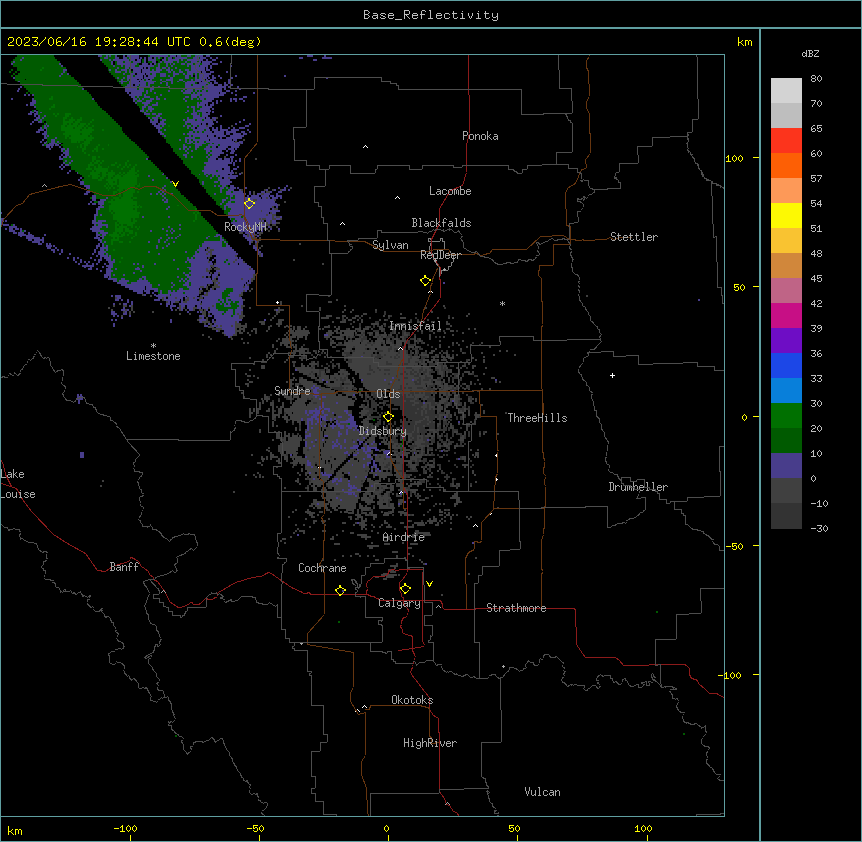
Task: Click the Airdrie city label
Action: click(x=404, y=537)
